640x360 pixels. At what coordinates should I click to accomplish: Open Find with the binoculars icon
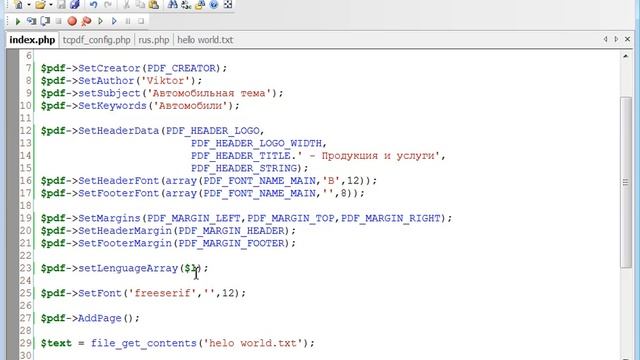click(x=173, y=5)
